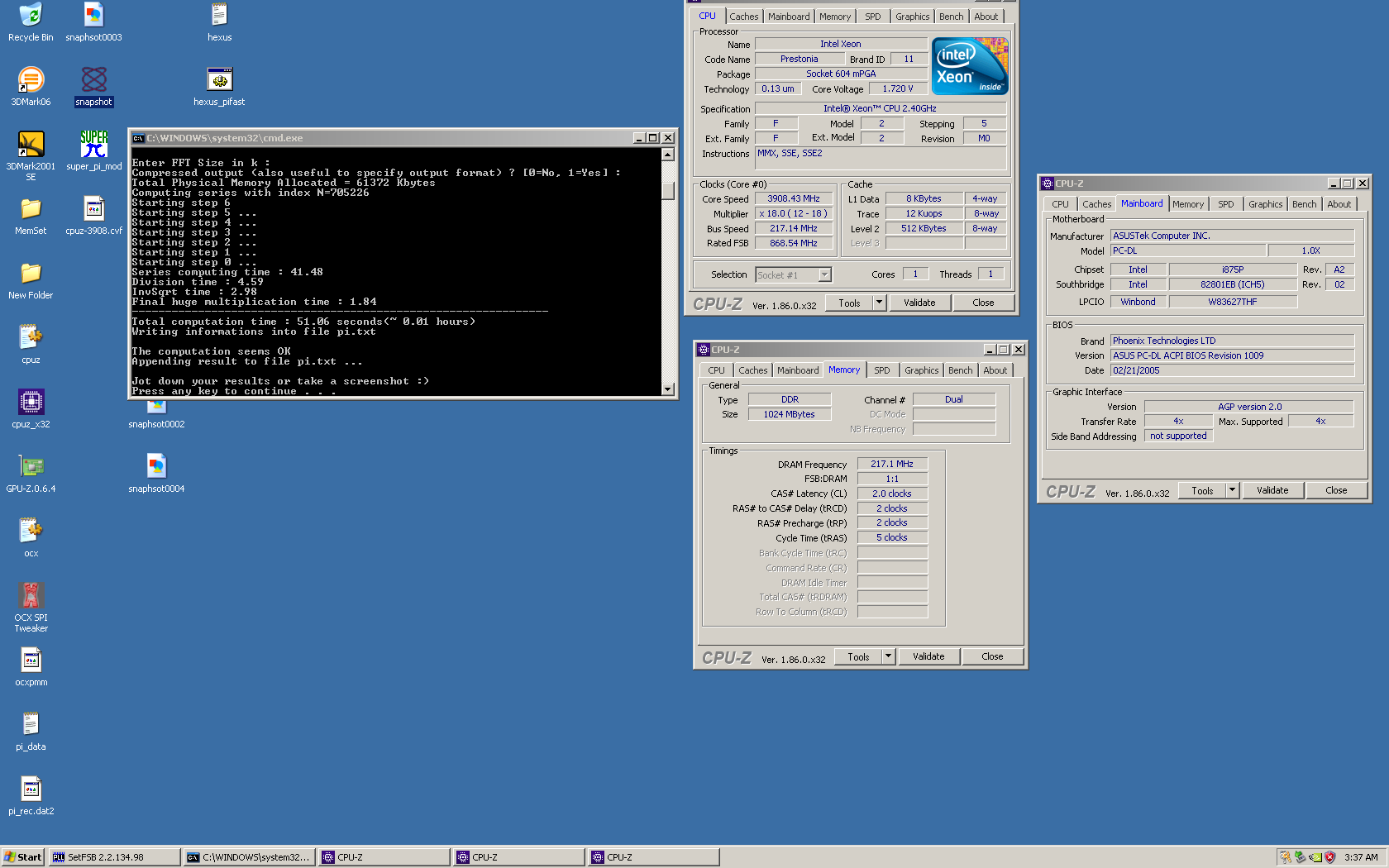Click the Manufacturer ASUSTeK Computer INC. field
1389x868 pixels.
pyautogui.click(x=1232, y=236)
